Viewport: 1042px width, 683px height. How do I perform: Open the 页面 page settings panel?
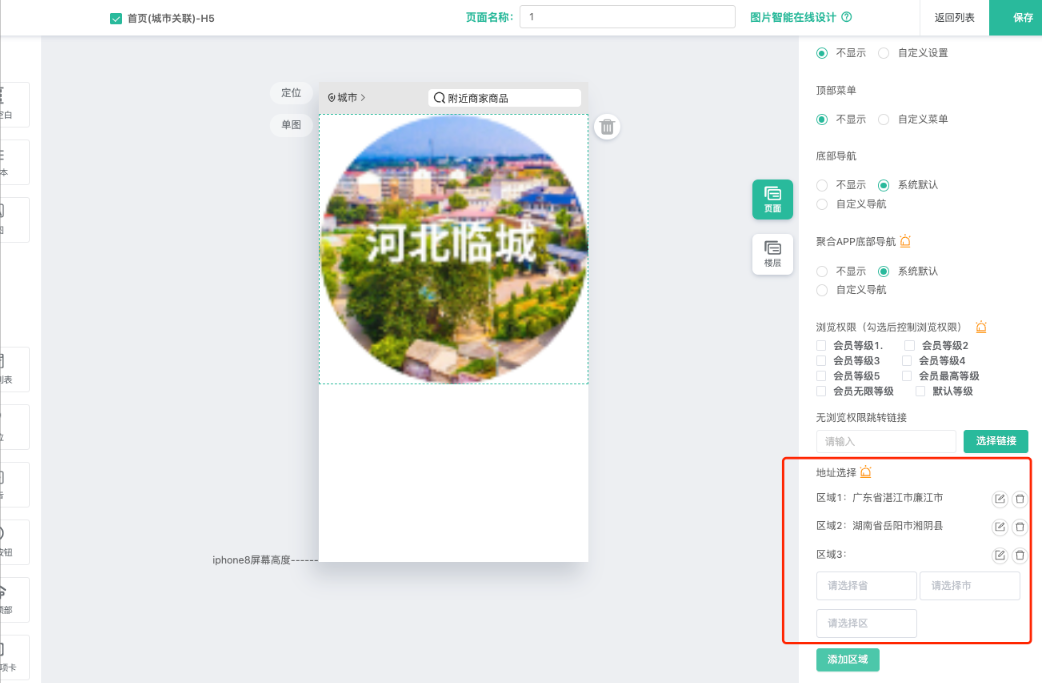[x=772, y=199]
